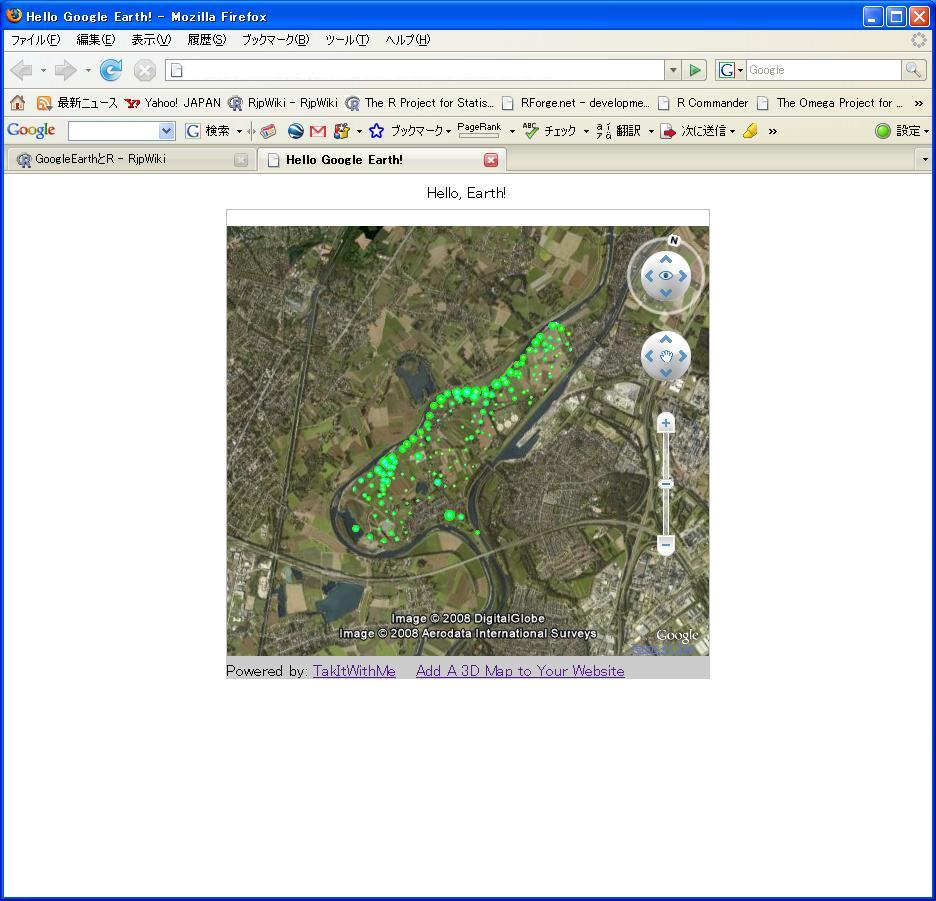The height and width of the screenshot is (901, 936).
Task: Open the search engine selector dropdown
Action: pyautogui.click(x=730, y=70)
